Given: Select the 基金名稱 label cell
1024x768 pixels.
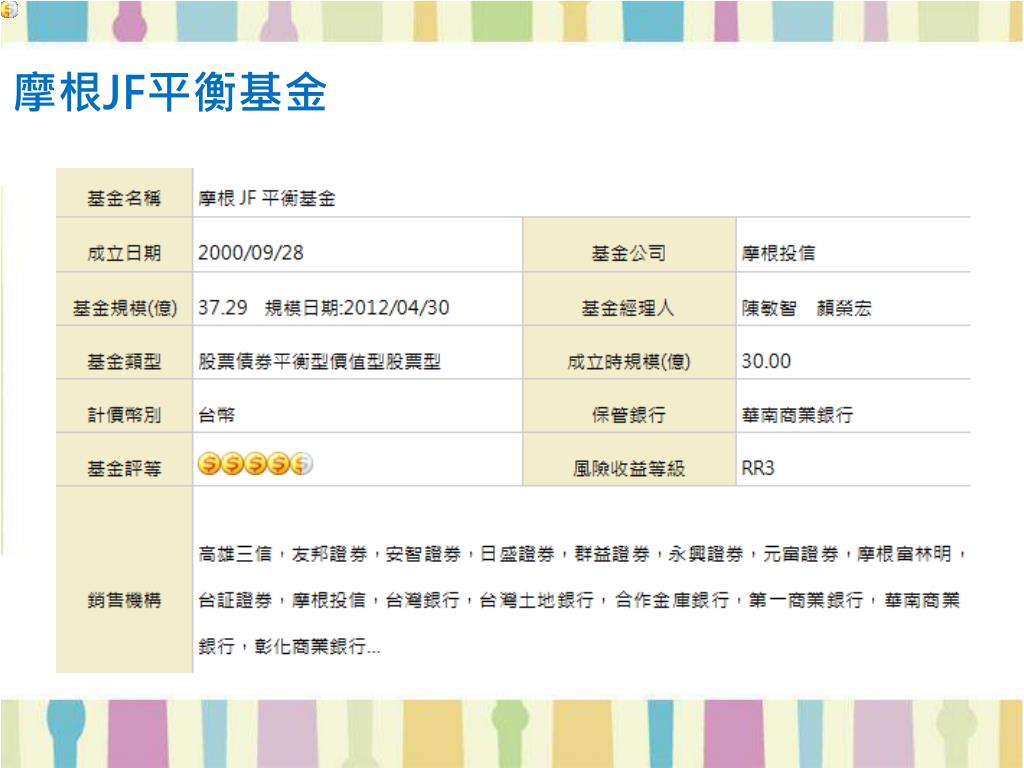Looking at the screenshot, I should 124,193.
